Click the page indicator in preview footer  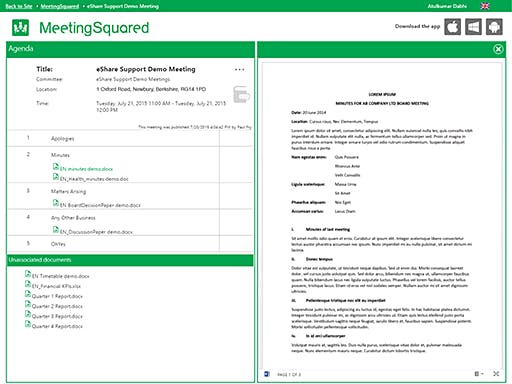point(289,375)
